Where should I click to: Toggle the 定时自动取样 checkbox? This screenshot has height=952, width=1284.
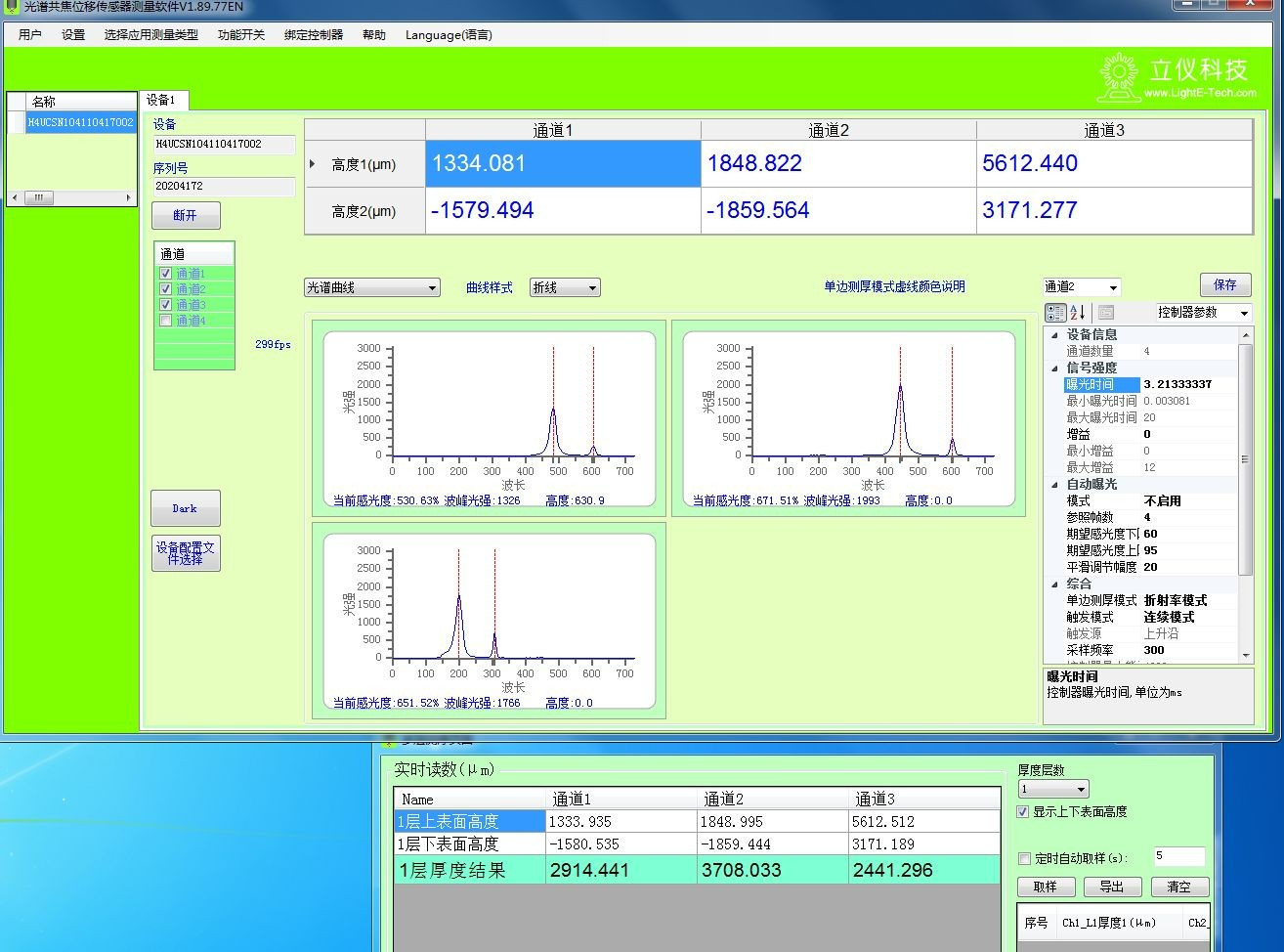[x=1024, y=859]
